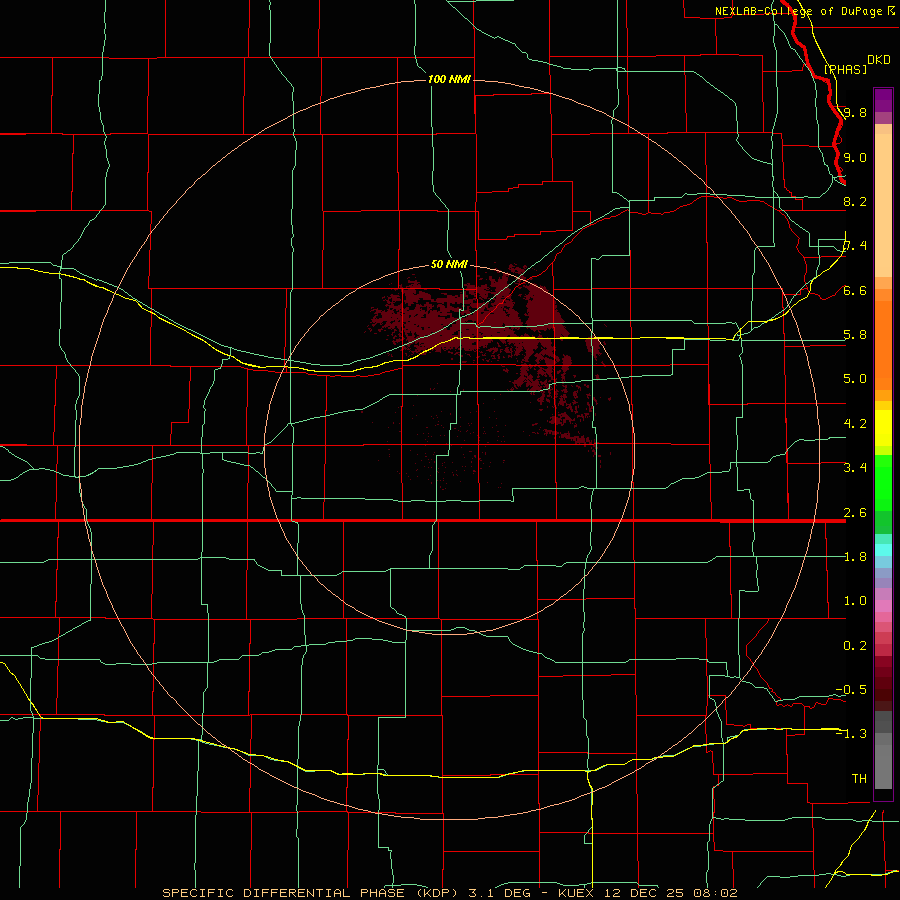Select the 3.4 scale value

(855, 467)
